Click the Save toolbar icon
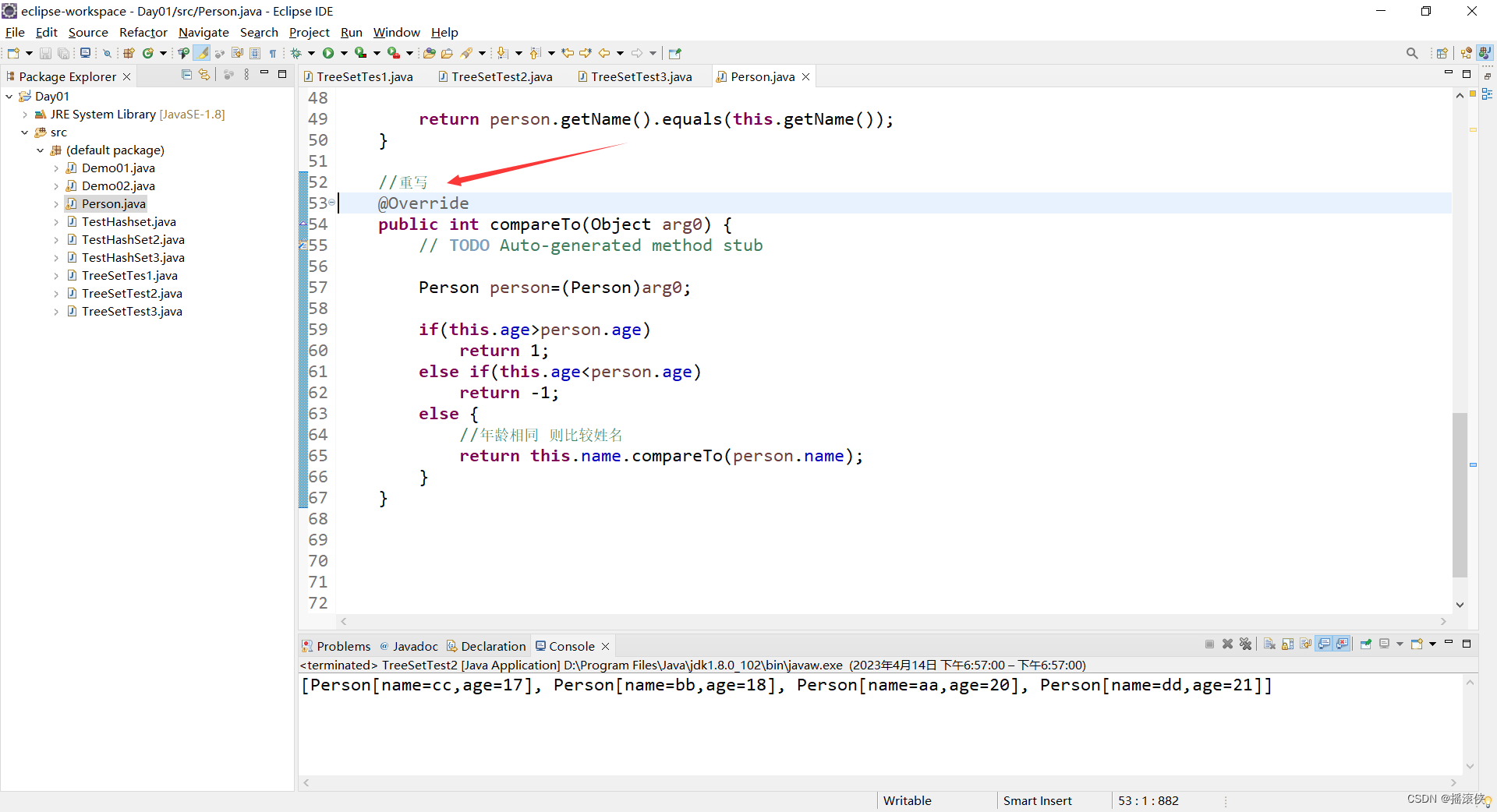1497x812 pixels. point(45,53)
